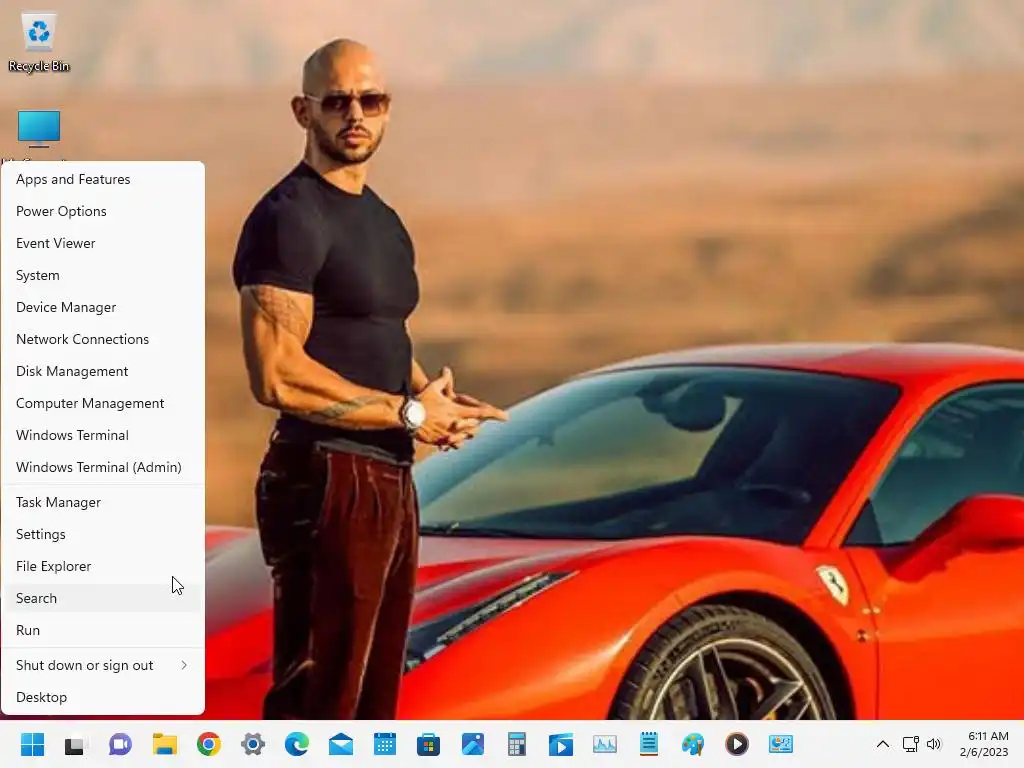Viewport: 1024px width, 768px height.
Task: Select the Recycle Bin desktop icon
Action: pos(39,42)
